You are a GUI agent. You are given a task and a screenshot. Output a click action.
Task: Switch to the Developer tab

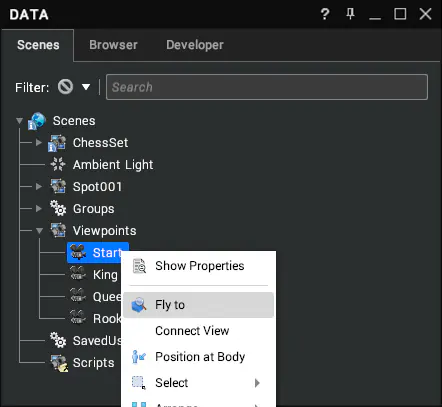click(195, 45)
